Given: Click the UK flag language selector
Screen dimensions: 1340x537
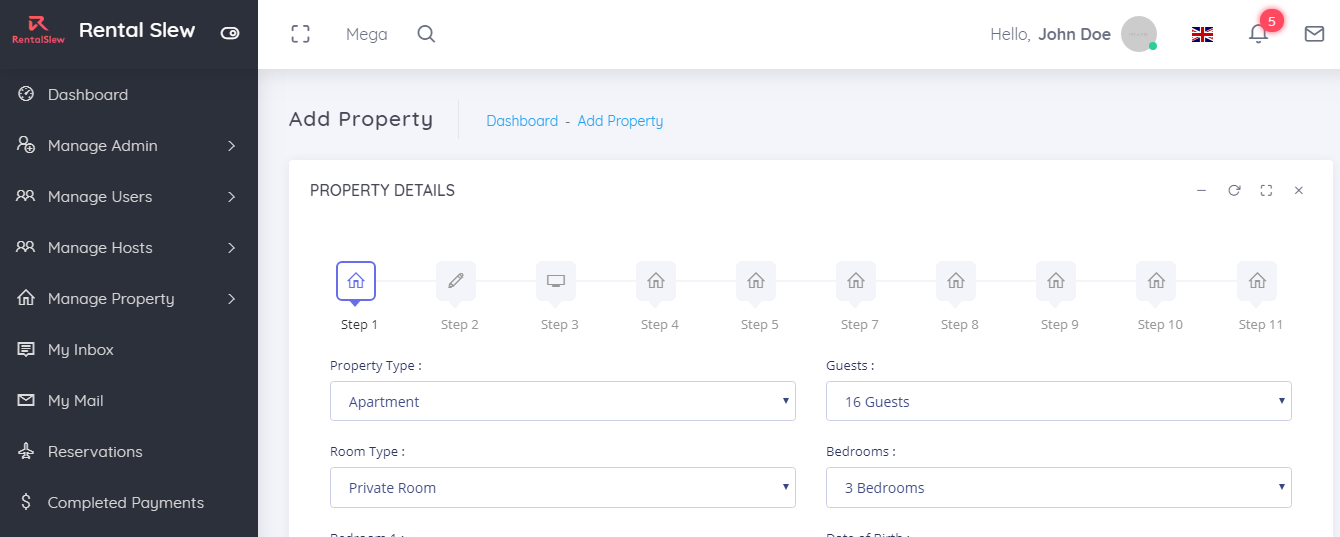Looking at the screenshot, I should pos(1202,34).
